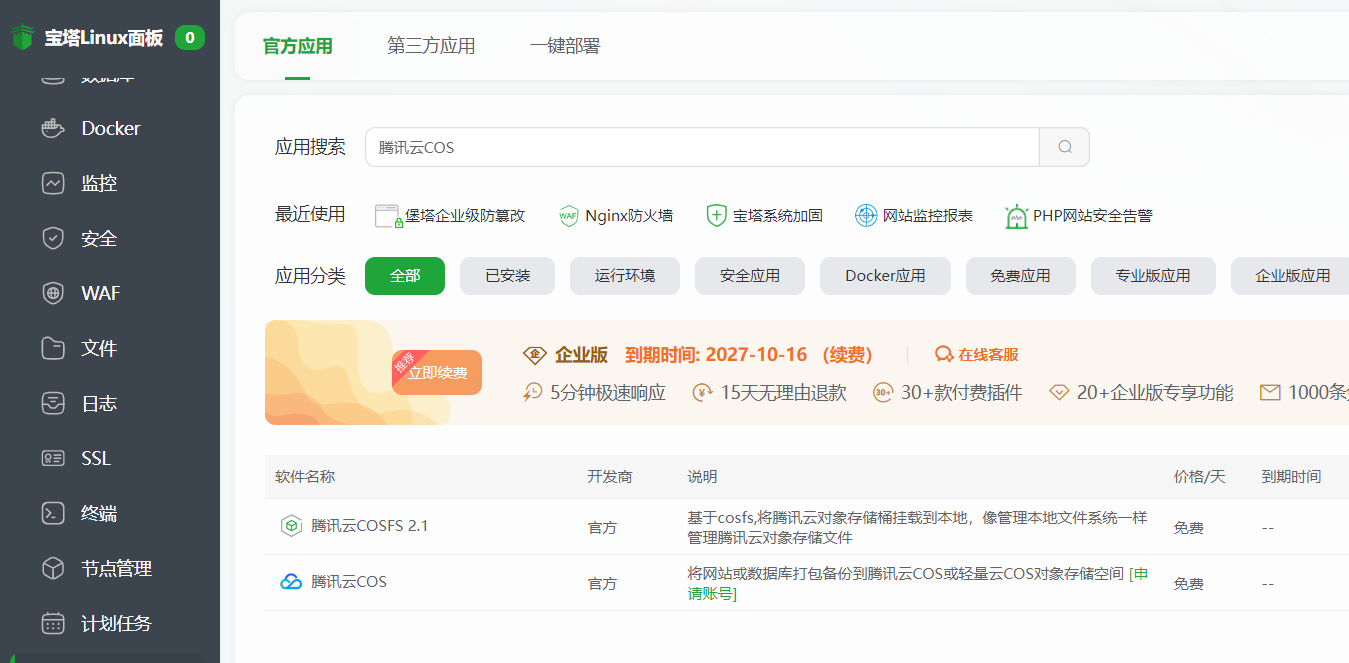Click the PHP网站安全告警 icon
Image resolution: width=1349 pixels, height=663 pixels.
(1016, 216)
